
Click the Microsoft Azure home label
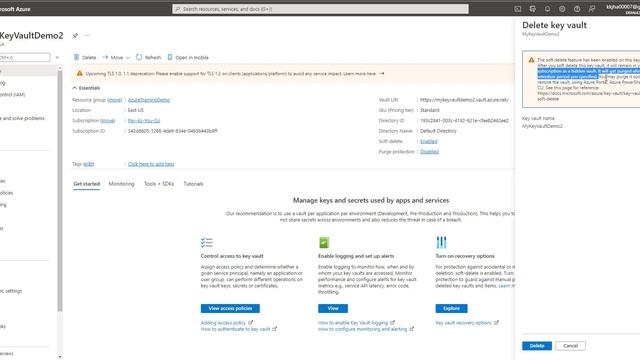click(15, 9)
